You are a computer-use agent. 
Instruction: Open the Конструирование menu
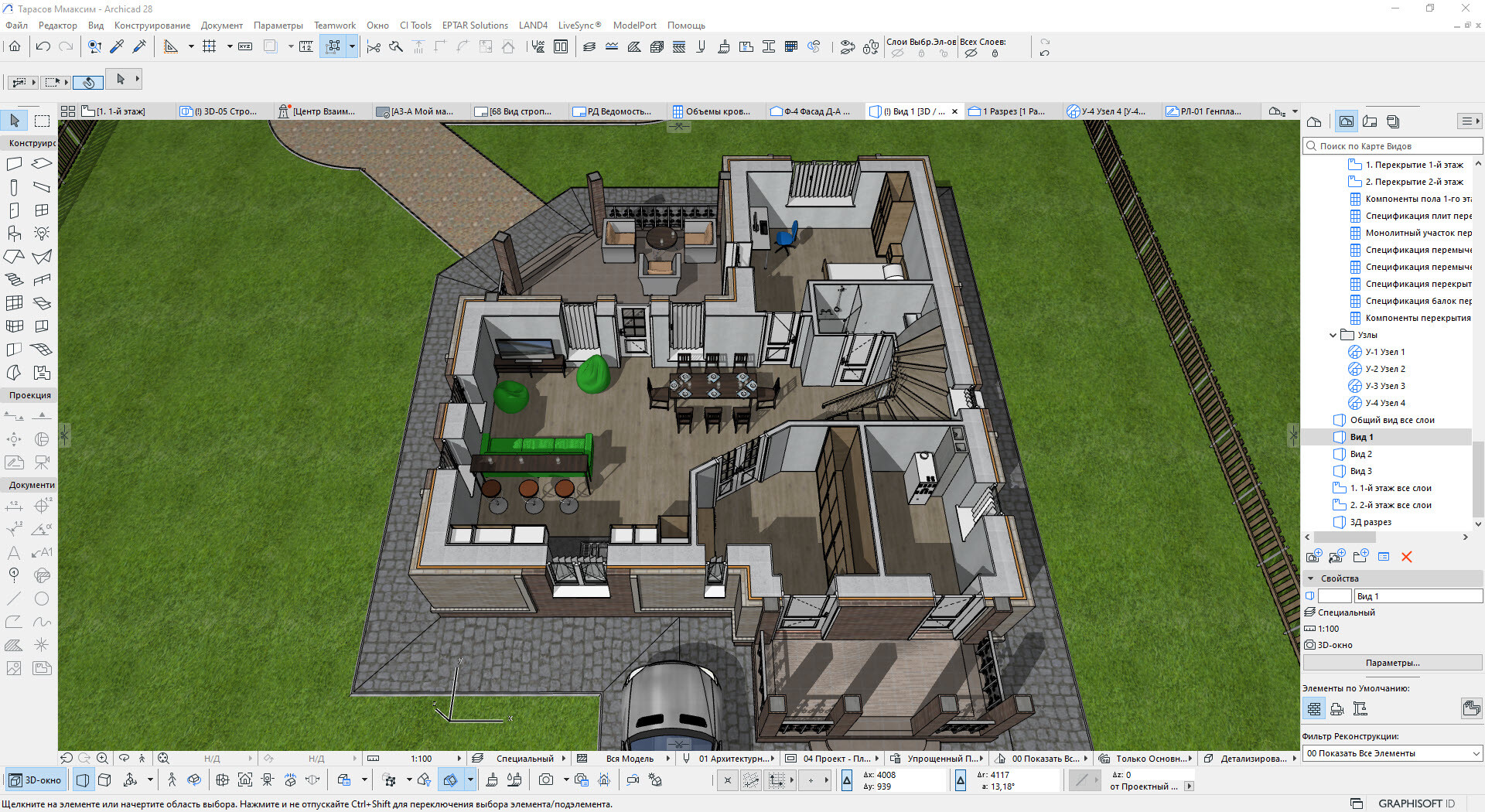coord(152,26)
